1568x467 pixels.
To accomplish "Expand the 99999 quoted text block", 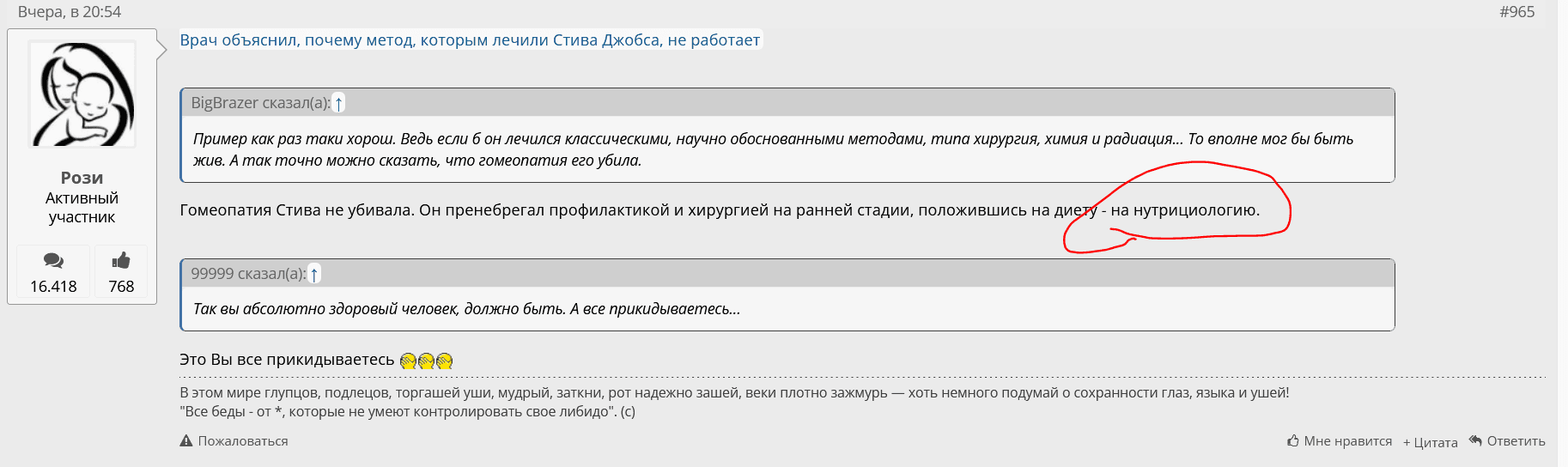I will [773, 309].
